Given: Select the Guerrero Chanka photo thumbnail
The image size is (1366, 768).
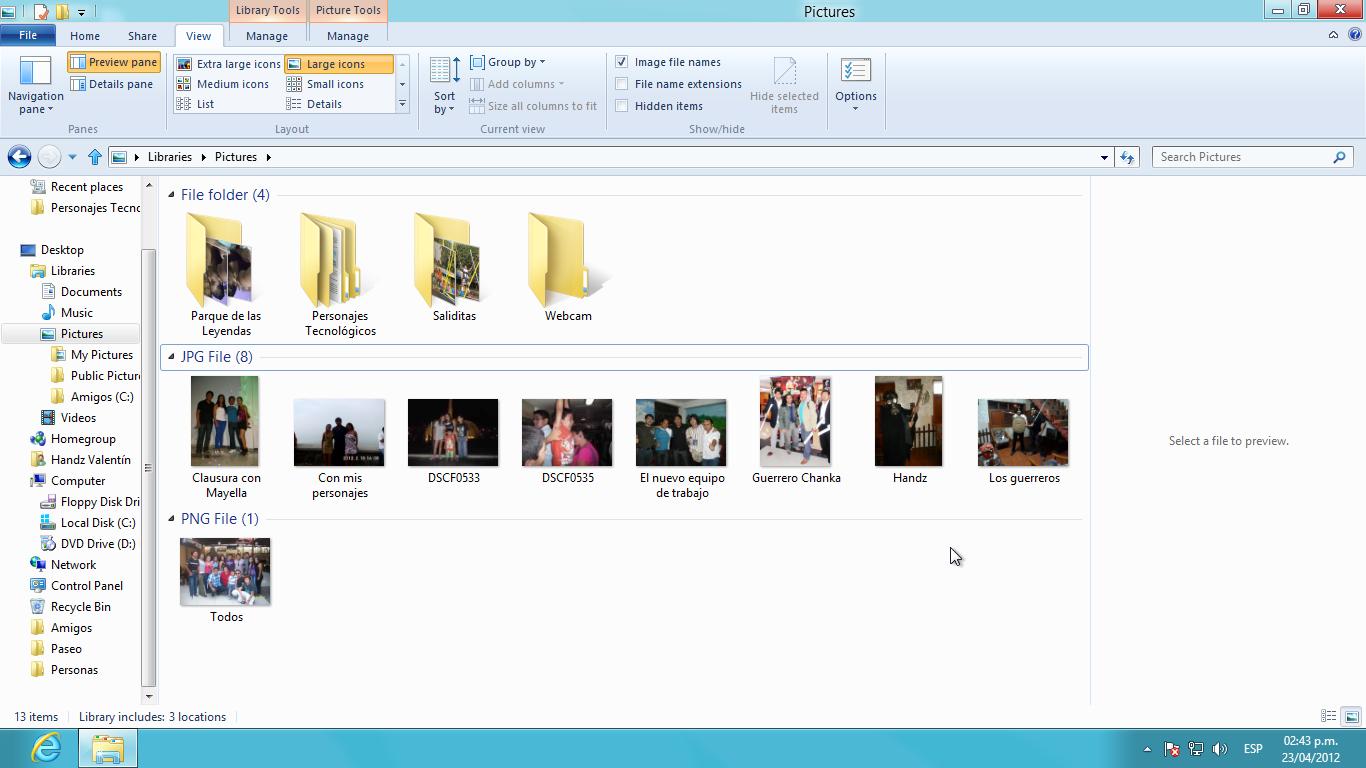Looking at the screenshot, I should click(x=795, y=422).
